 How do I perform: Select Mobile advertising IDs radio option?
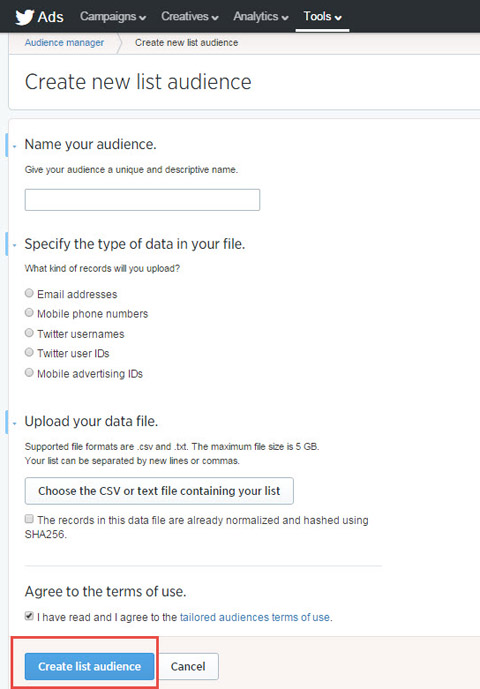pyautogui.click(x=29, y=373)
